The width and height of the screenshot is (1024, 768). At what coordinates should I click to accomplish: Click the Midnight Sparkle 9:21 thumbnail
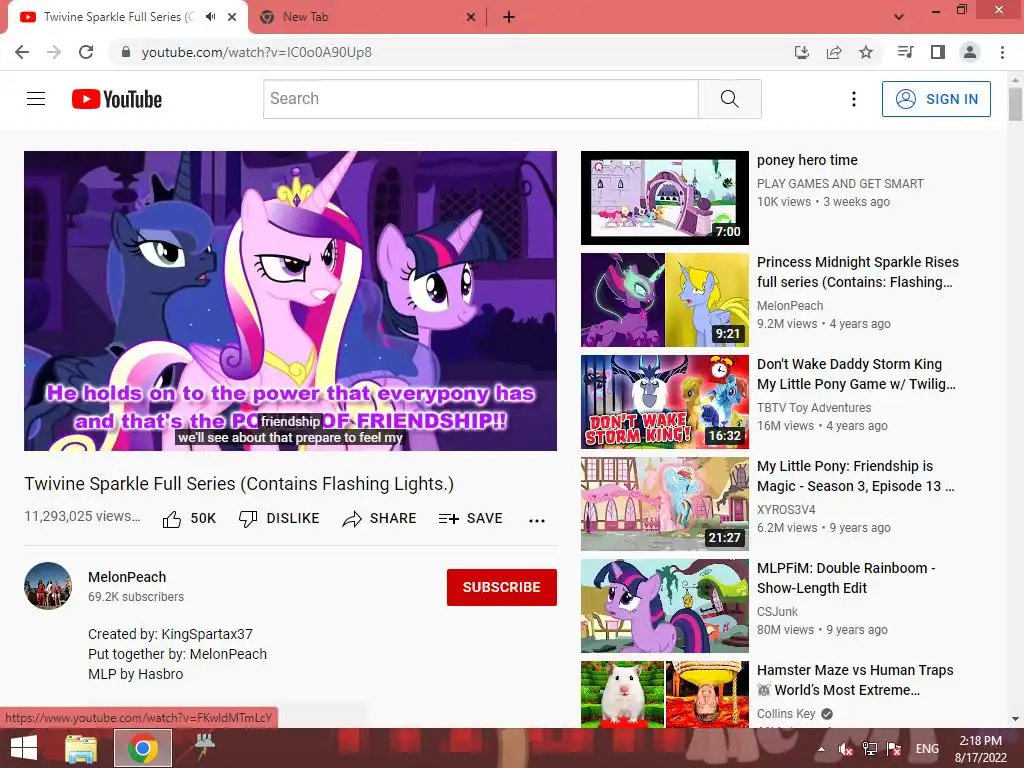665,300
